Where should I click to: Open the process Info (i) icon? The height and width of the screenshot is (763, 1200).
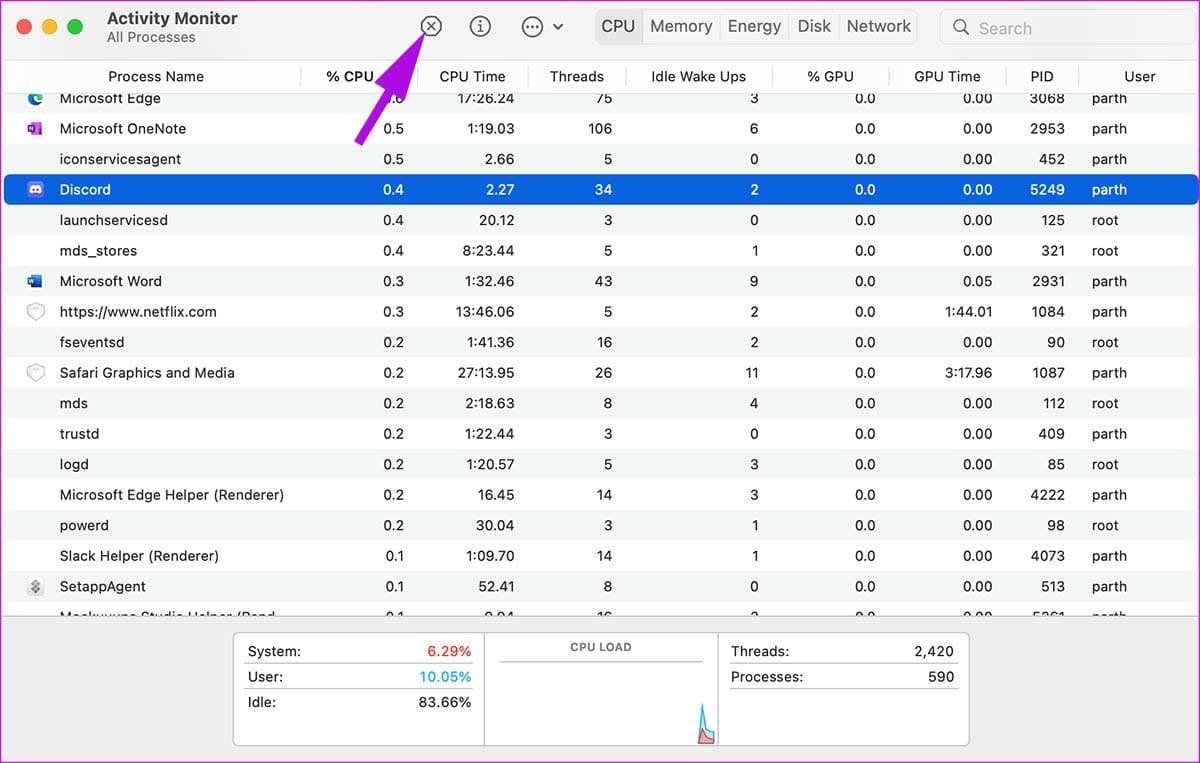pyautogui.click(x=480, y=27)
